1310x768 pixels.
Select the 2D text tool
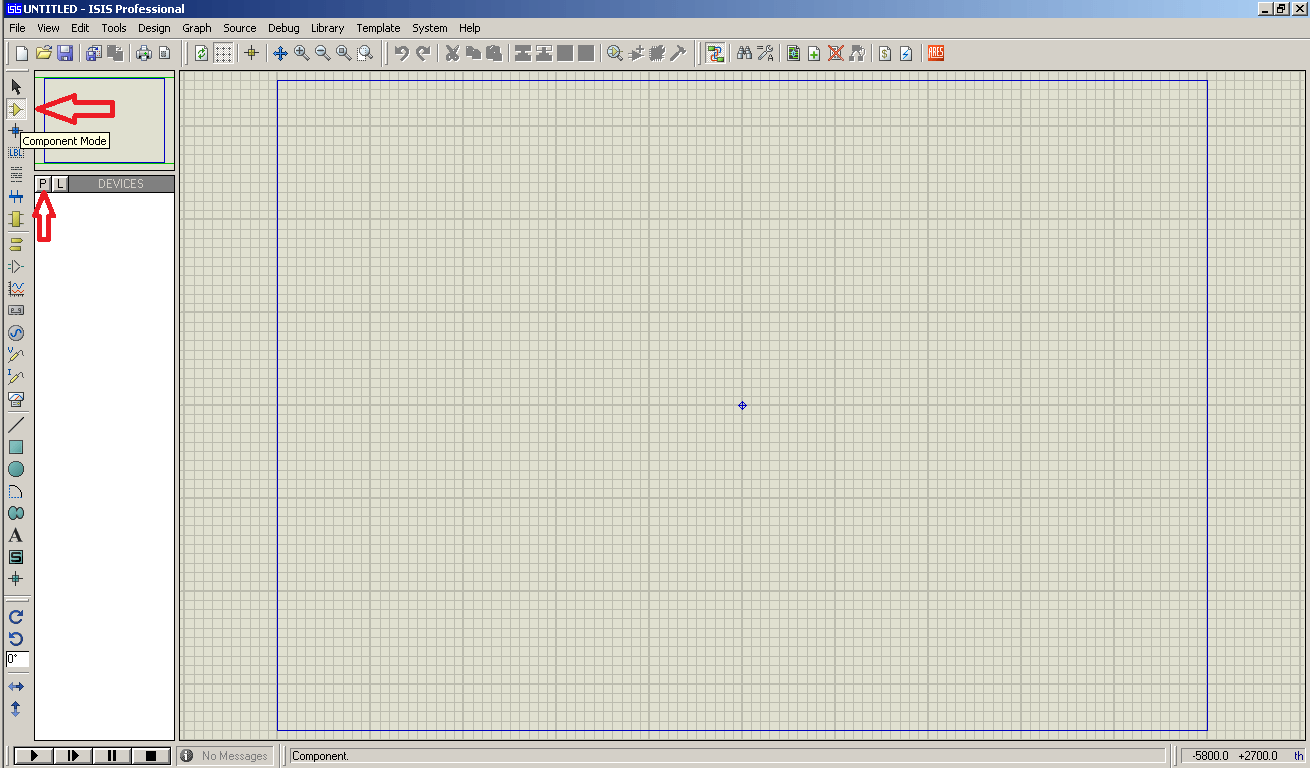(x=16, y=535)
